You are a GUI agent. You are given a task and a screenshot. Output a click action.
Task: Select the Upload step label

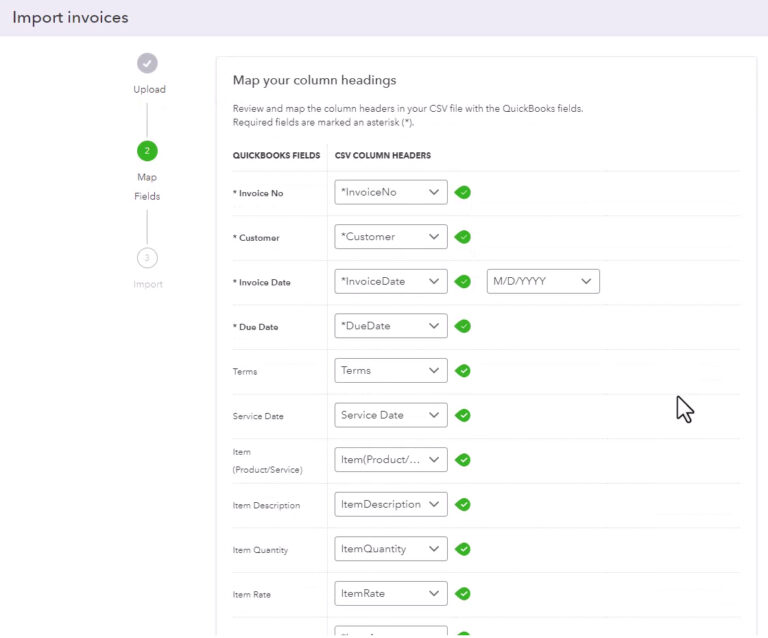pyautogui.click(x=149, y=90)
